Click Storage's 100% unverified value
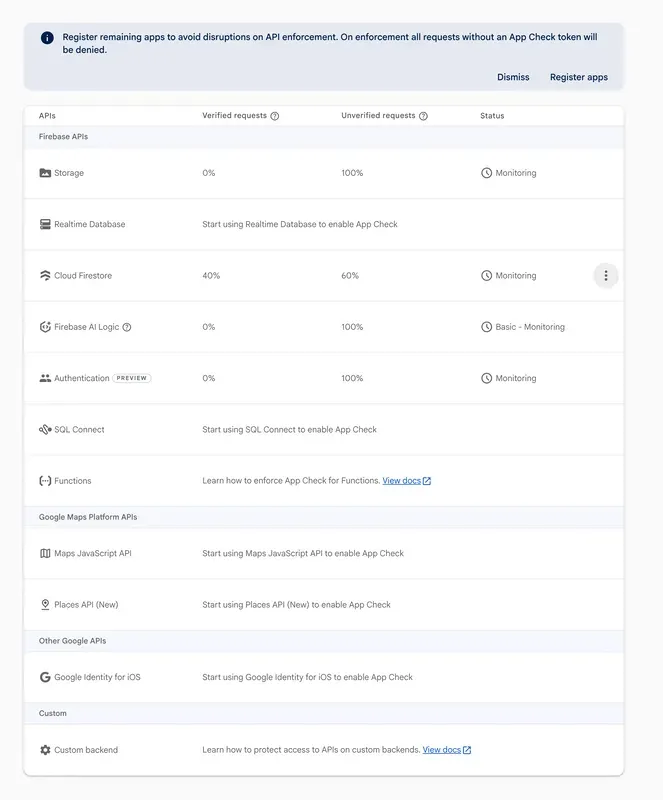 tap(352, 173)
